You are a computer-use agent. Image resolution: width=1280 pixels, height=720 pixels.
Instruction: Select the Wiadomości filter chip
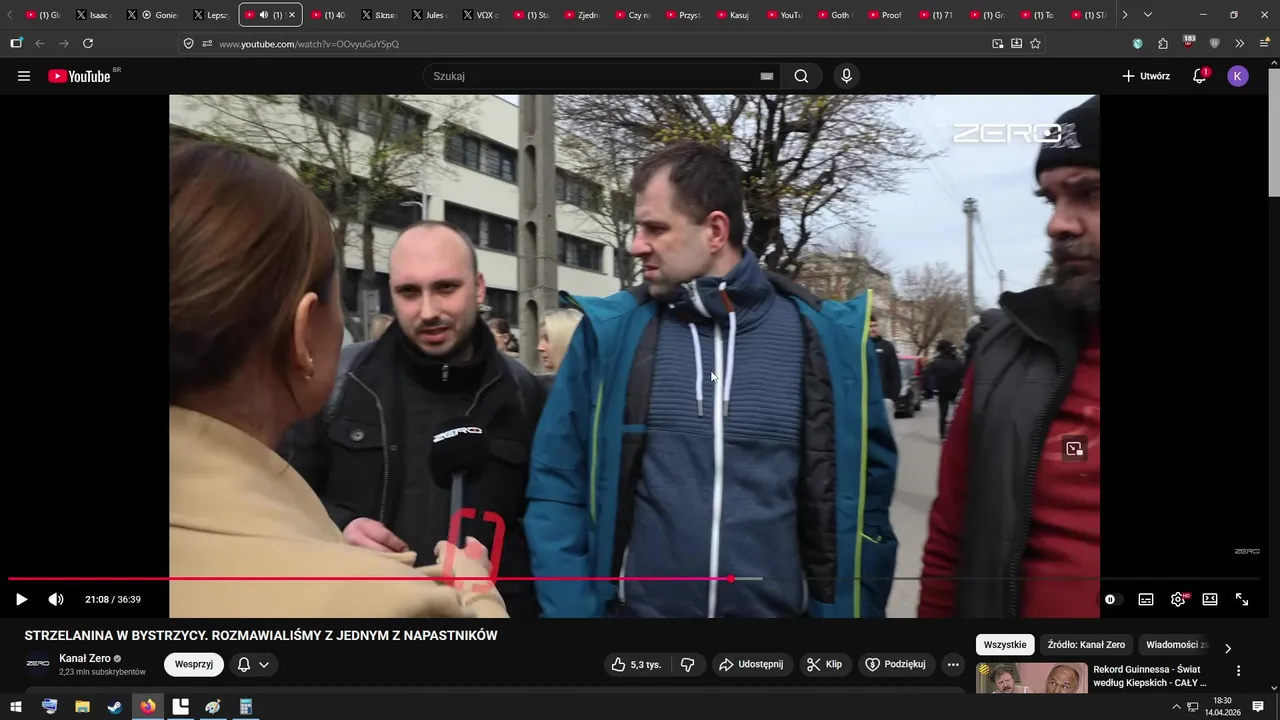click(1176, 645)
